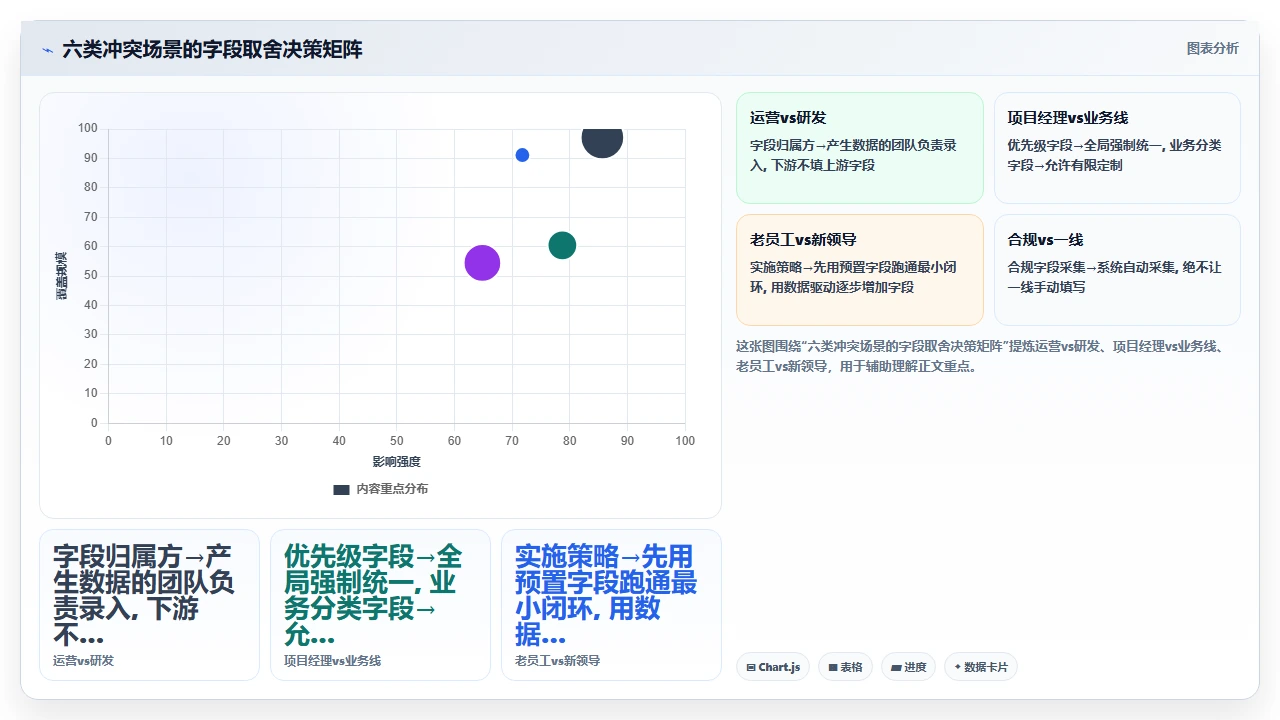The image size is (1280, 720).
Task: Click the lightning icon beside the title
Action: coord(47,50)
